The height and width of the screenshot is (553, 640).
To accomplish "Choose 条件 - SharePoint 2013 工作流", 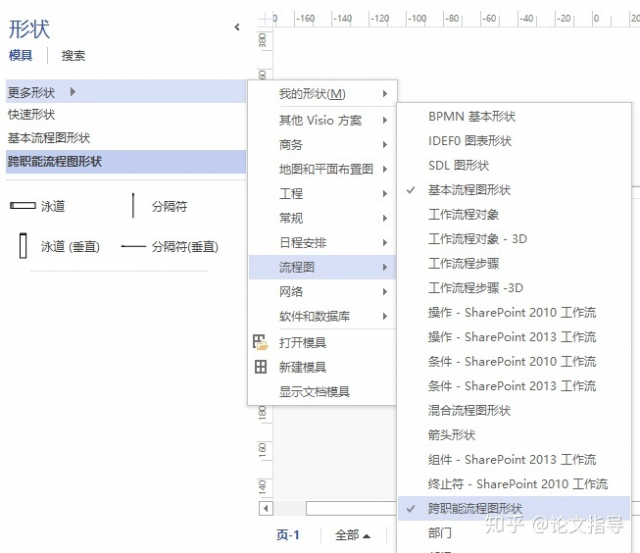I will coord(514,386).
